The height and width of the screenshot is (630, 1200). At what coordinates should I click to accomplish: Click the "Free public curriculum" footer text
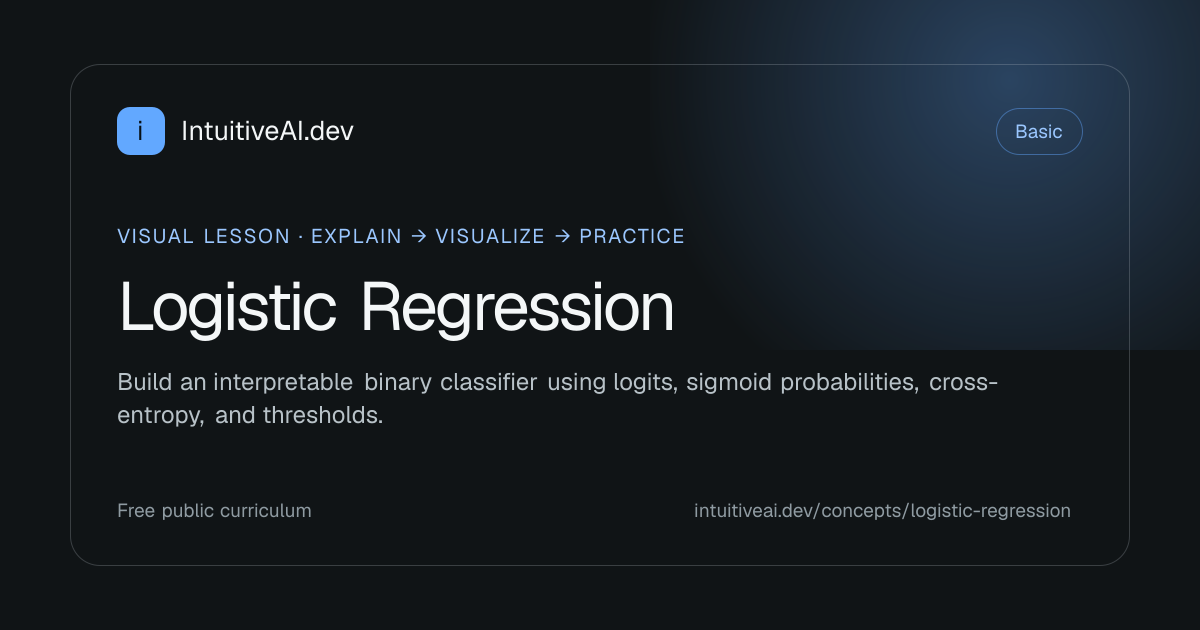214,511
